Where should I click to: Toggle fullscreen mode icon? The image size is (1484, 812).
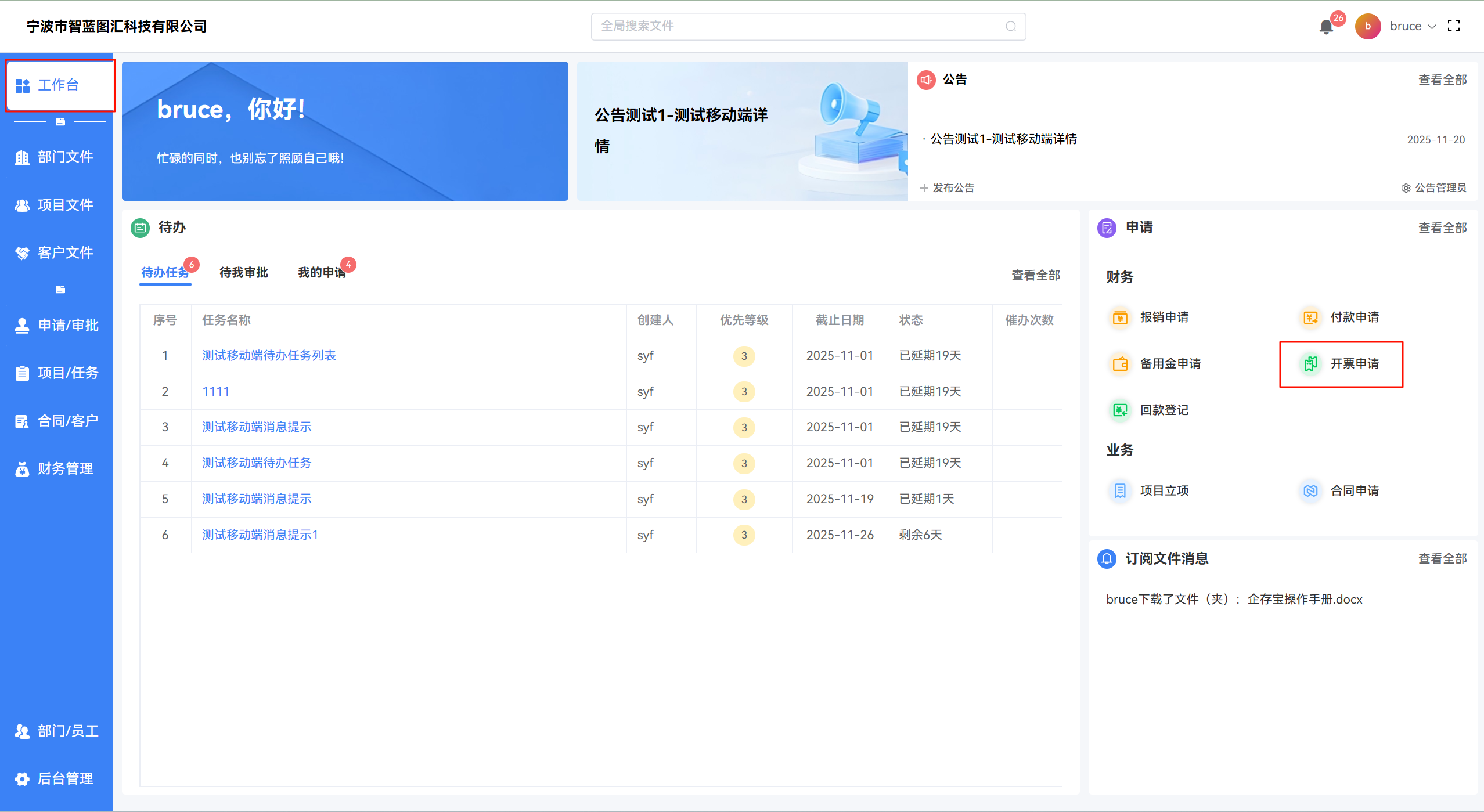tap(1453, 26)
